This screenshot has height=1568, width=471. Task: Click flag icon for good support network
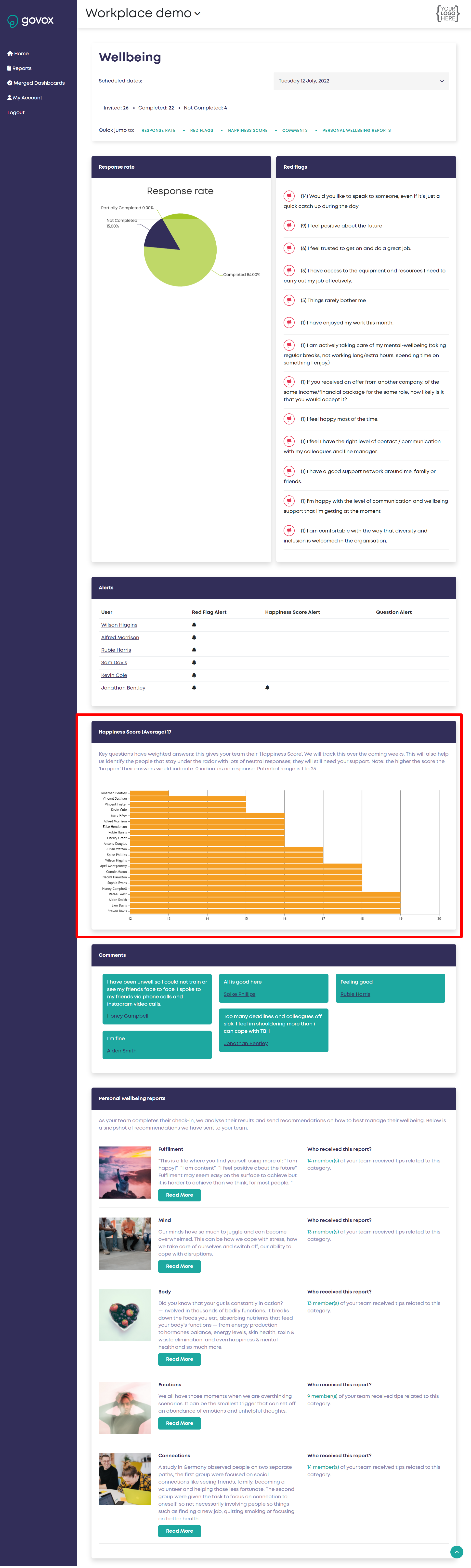click(289, 471)
